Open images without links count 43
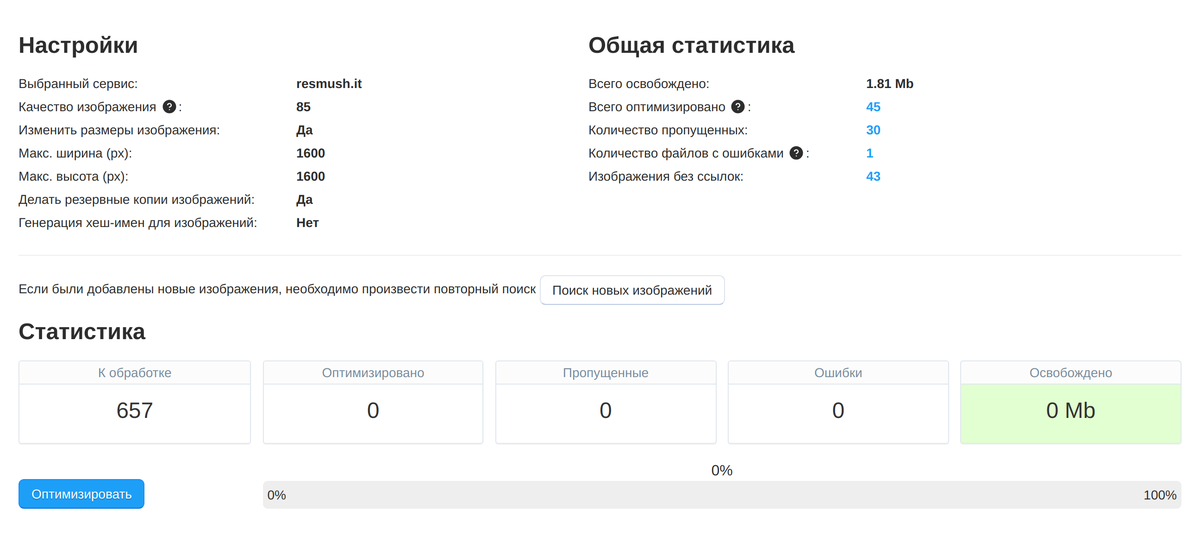This screenshot has height=543, width=1200. click(873, 176)
